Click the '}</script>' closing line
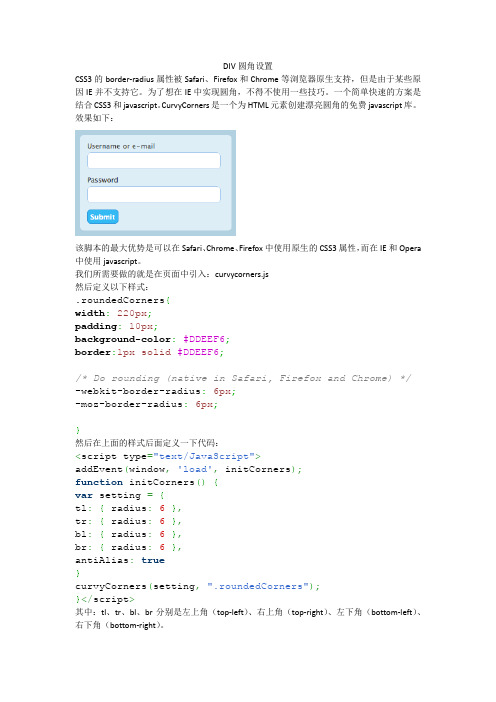Screen dimensions: 496x702 pyautogui.click(x=105, y=599)
